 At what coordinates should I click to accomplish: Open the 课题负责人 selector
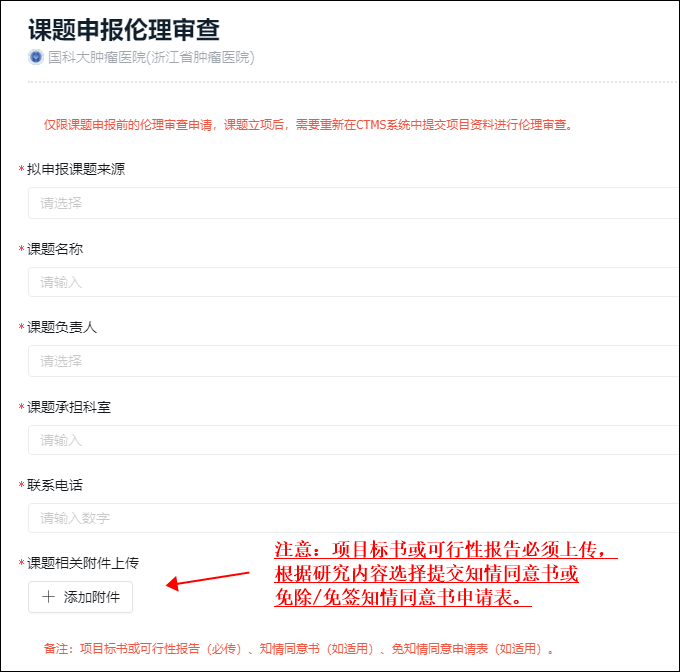click(354, 361)
